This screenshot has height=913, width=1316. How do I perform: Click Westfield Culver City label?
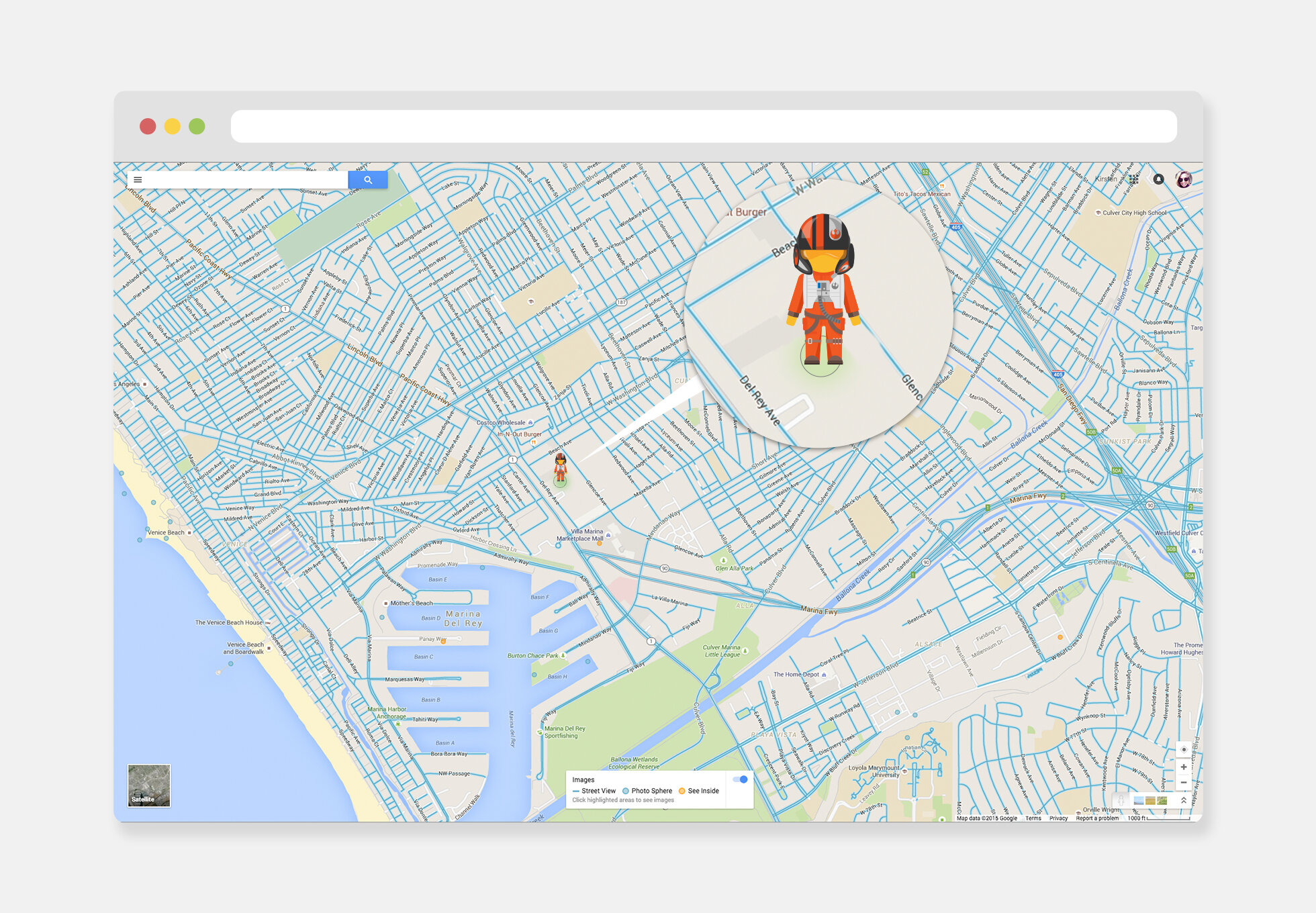tap(1178, 533)
